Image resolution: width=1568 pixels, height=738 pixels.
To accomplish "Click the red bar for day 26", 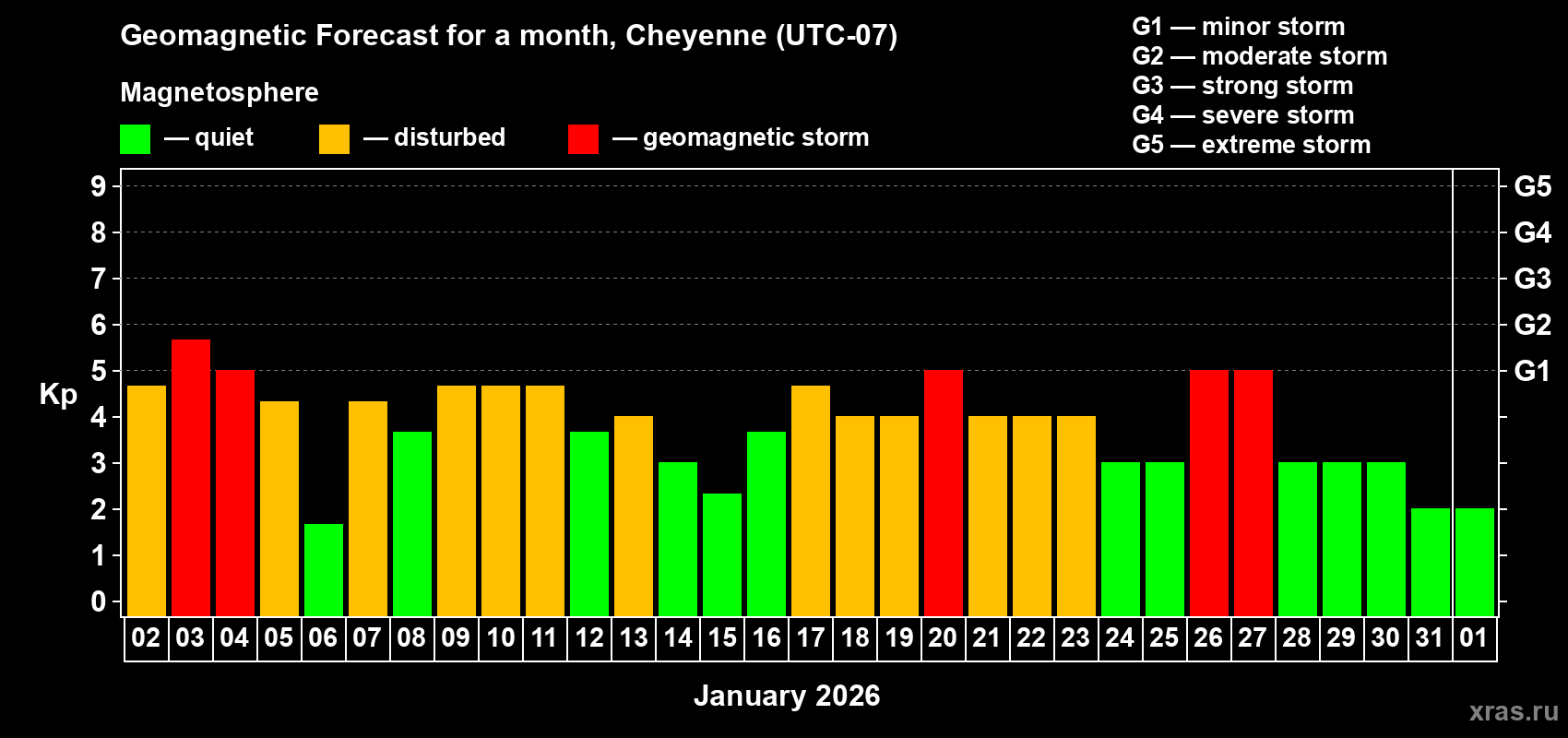I will pyautogui.click(x=1209, y=494).
